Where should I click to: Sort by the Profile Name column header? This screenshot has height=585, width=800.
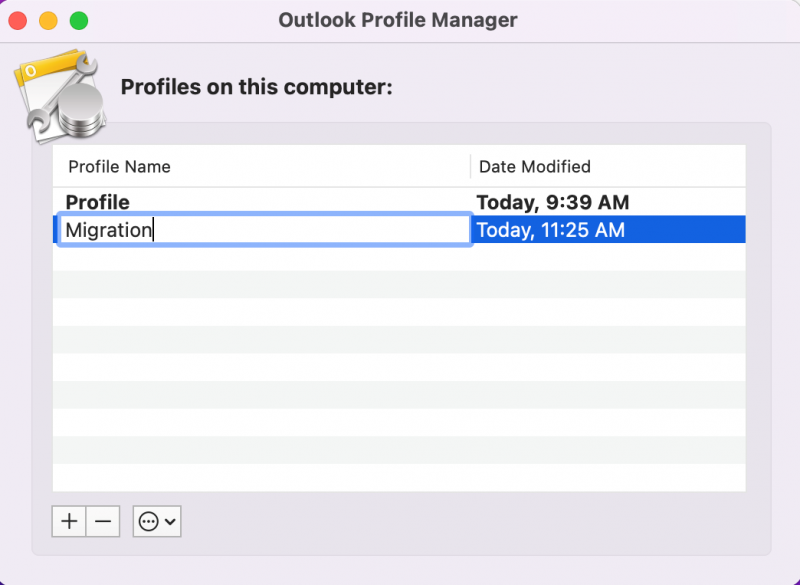[x=261, y=167]
